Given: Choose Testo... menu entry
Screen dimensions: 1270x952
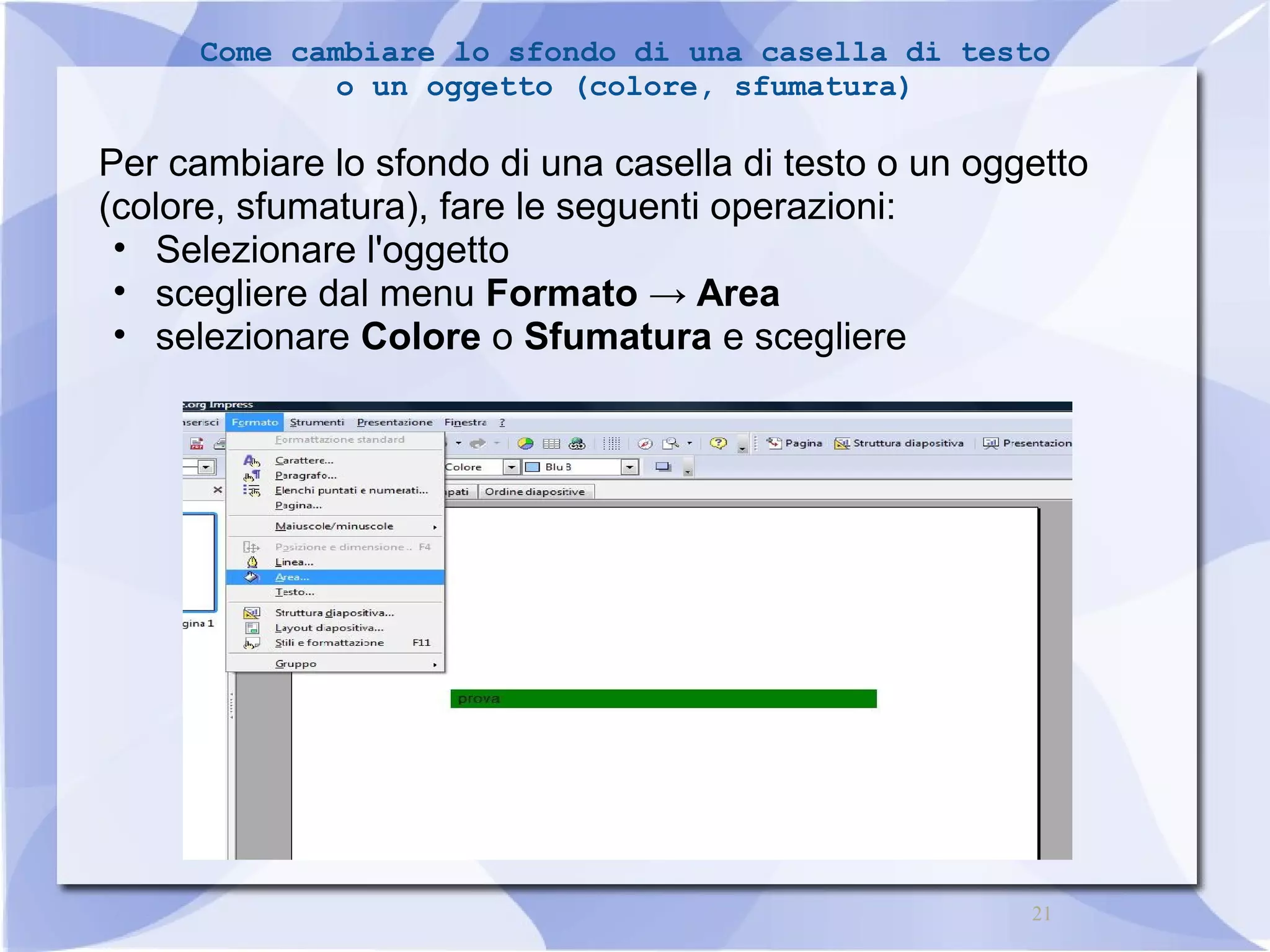Looking at the screenshot, I should click(x=335, y=592).
